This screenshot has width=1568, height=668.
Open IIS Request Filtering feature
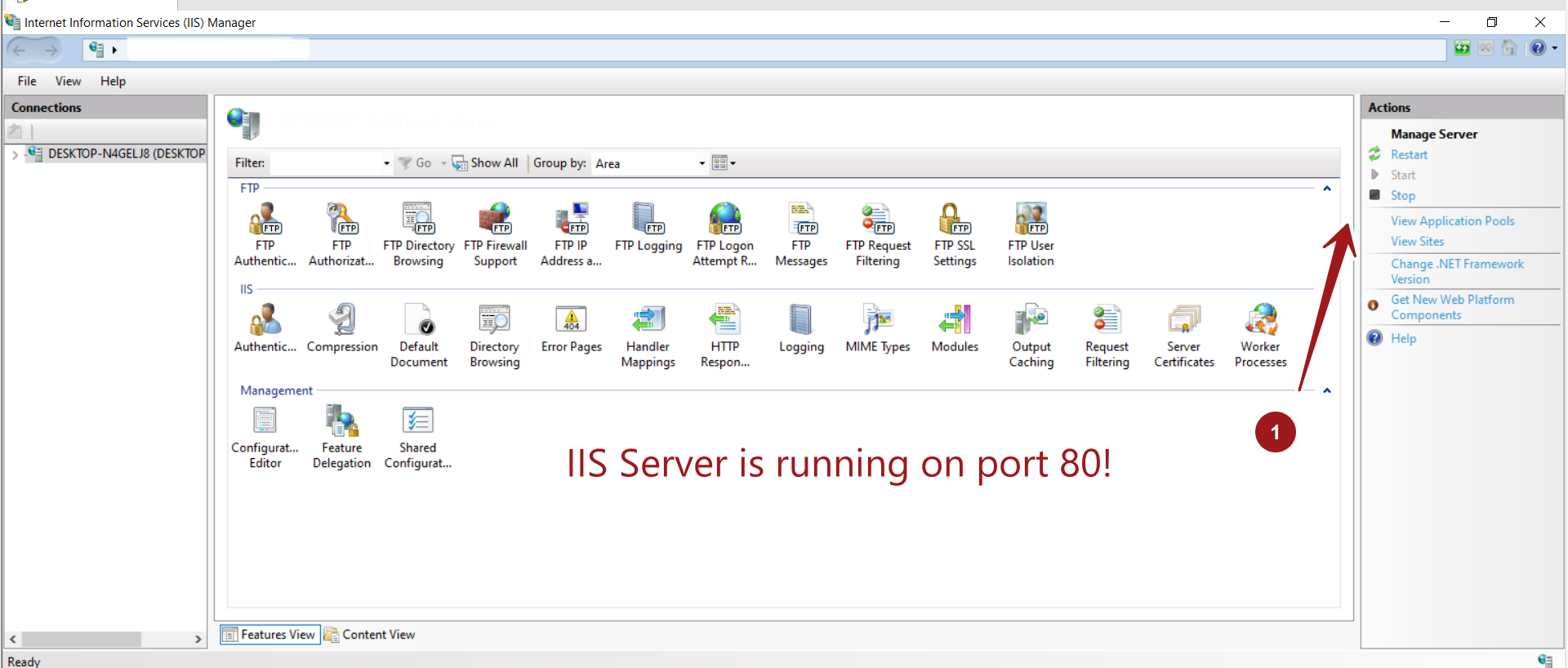1107,336
